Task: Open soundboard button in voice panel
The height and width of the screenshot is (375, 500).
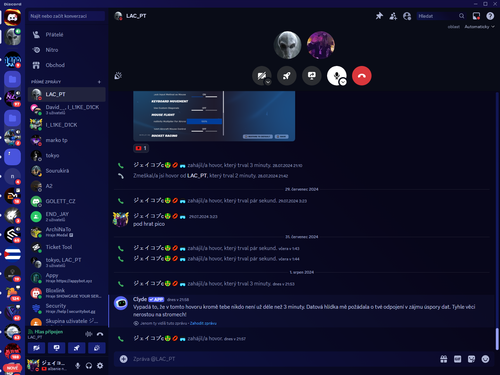Action: tap(97, 348)
